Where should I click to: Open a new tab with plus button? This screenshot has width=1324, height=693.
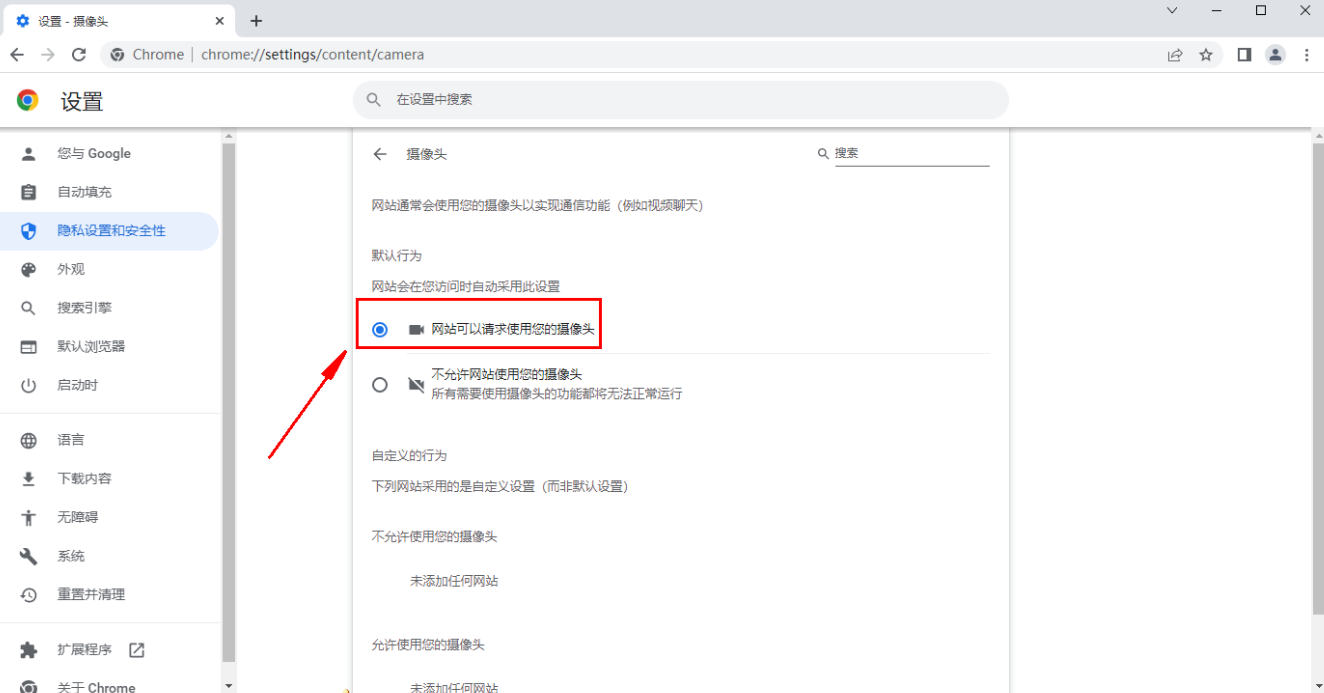pos(256,20)
